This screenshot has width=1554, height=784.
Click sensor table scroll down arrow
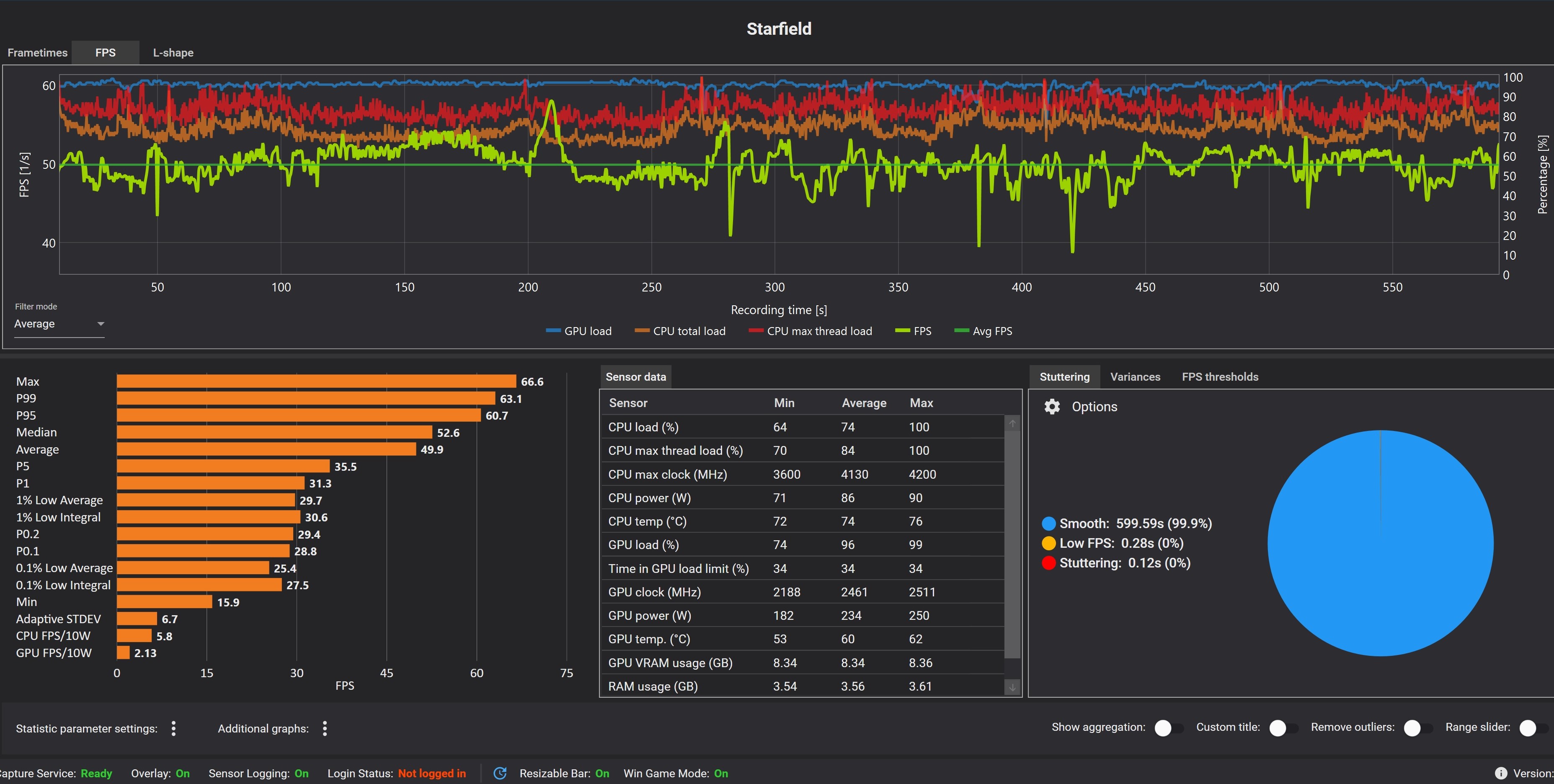pos(1012,687)
